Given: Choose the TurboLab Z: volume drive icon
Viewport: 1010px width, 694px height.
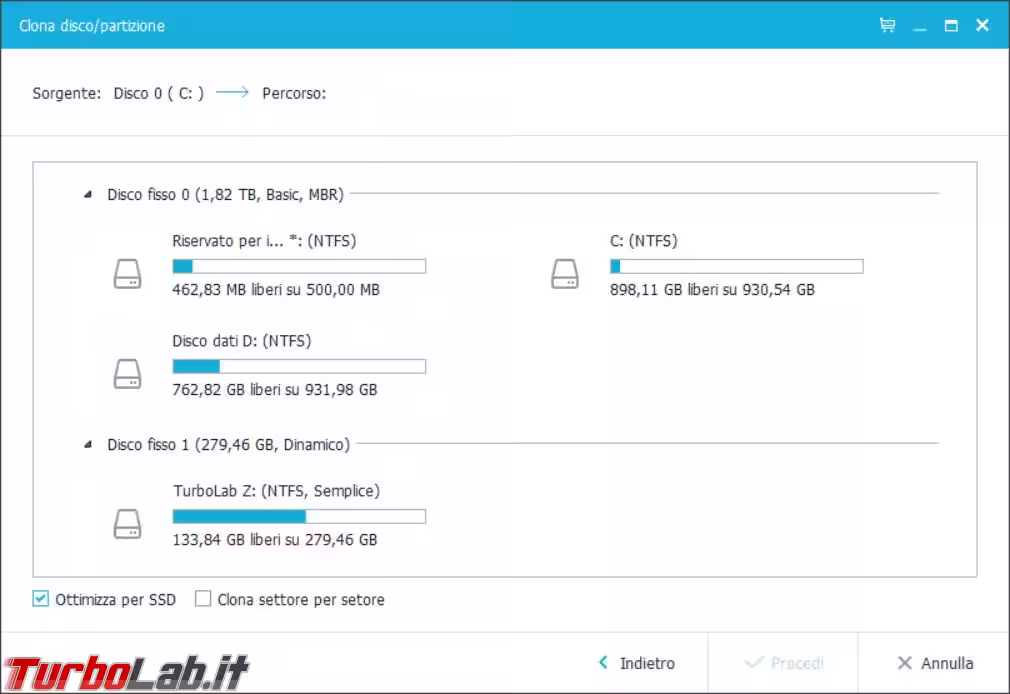Looking at the screenshot, I should [x=127, y=524].
